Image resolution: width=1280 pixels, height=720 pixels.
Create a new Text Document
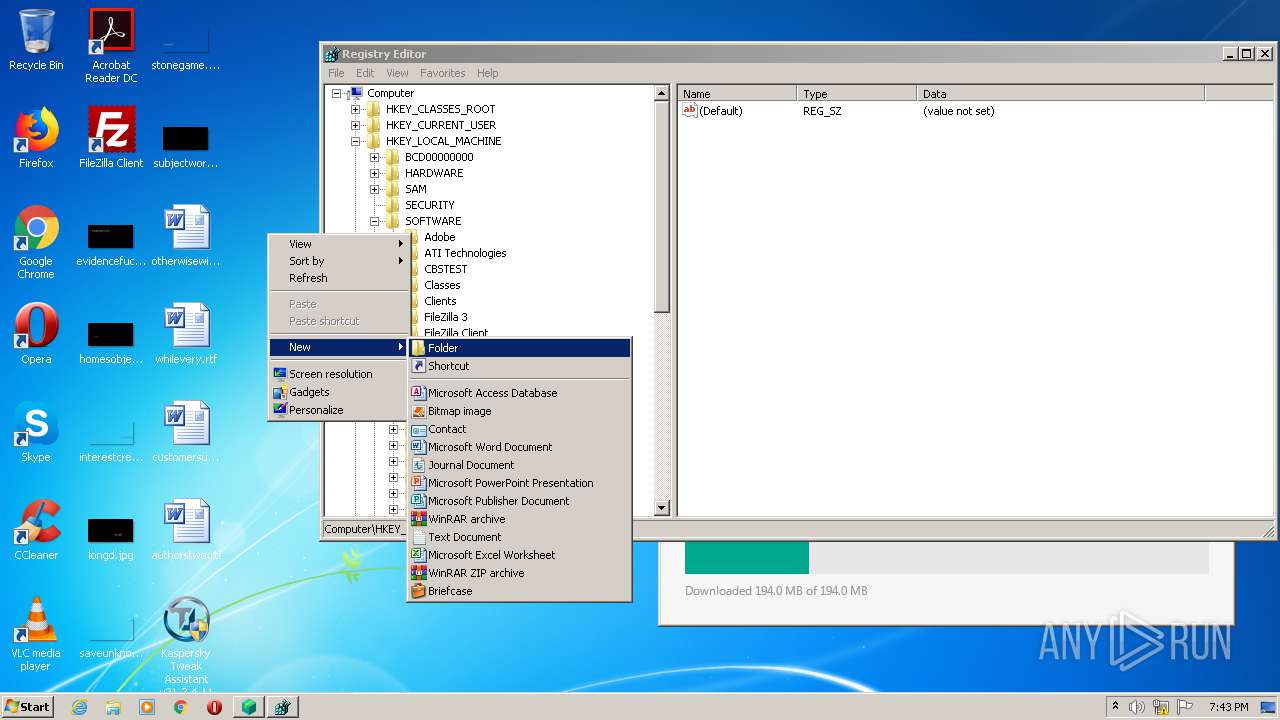pyautogui.click(x=519, y=537)
